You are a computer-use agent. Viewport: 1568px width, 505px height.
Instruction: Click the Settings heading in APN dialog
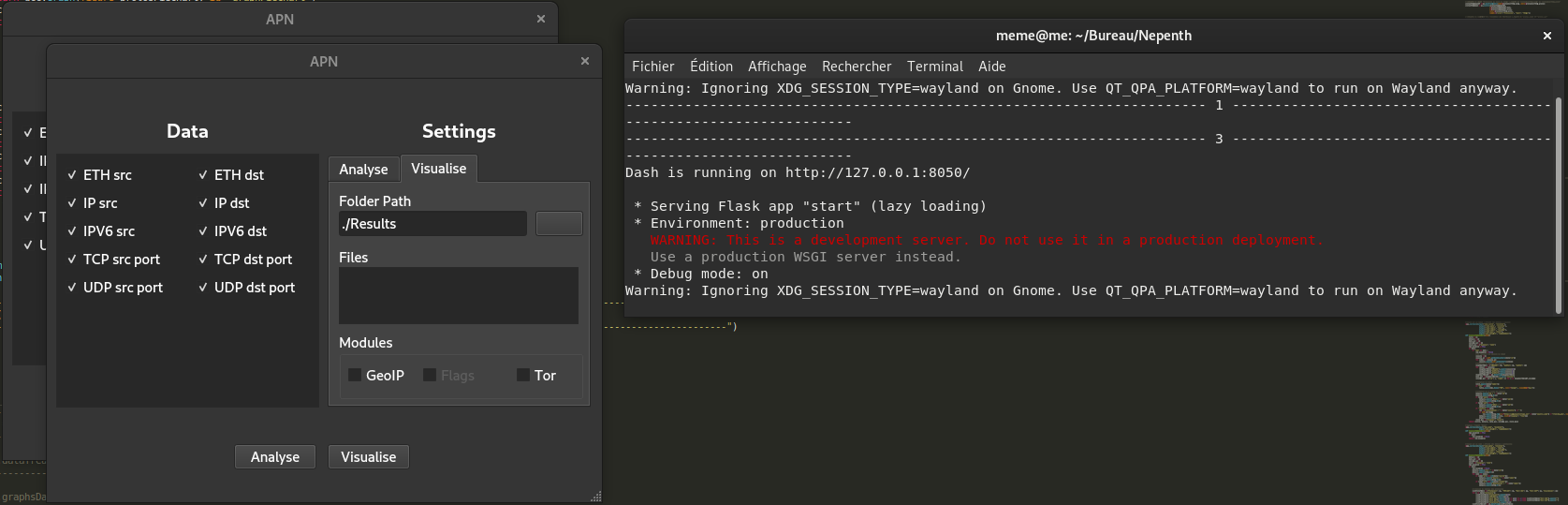tap(459, 131)
